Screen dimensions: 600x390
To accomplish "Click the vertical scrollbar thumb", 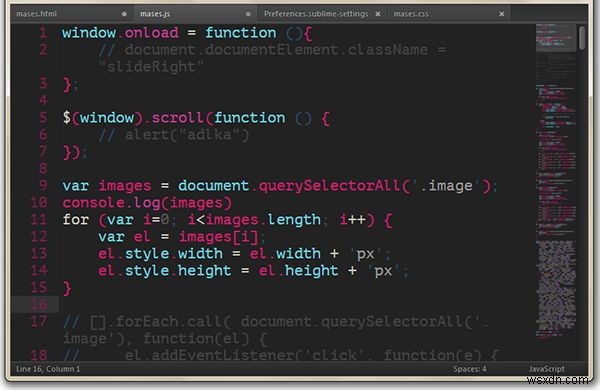I will click(582, 38).
